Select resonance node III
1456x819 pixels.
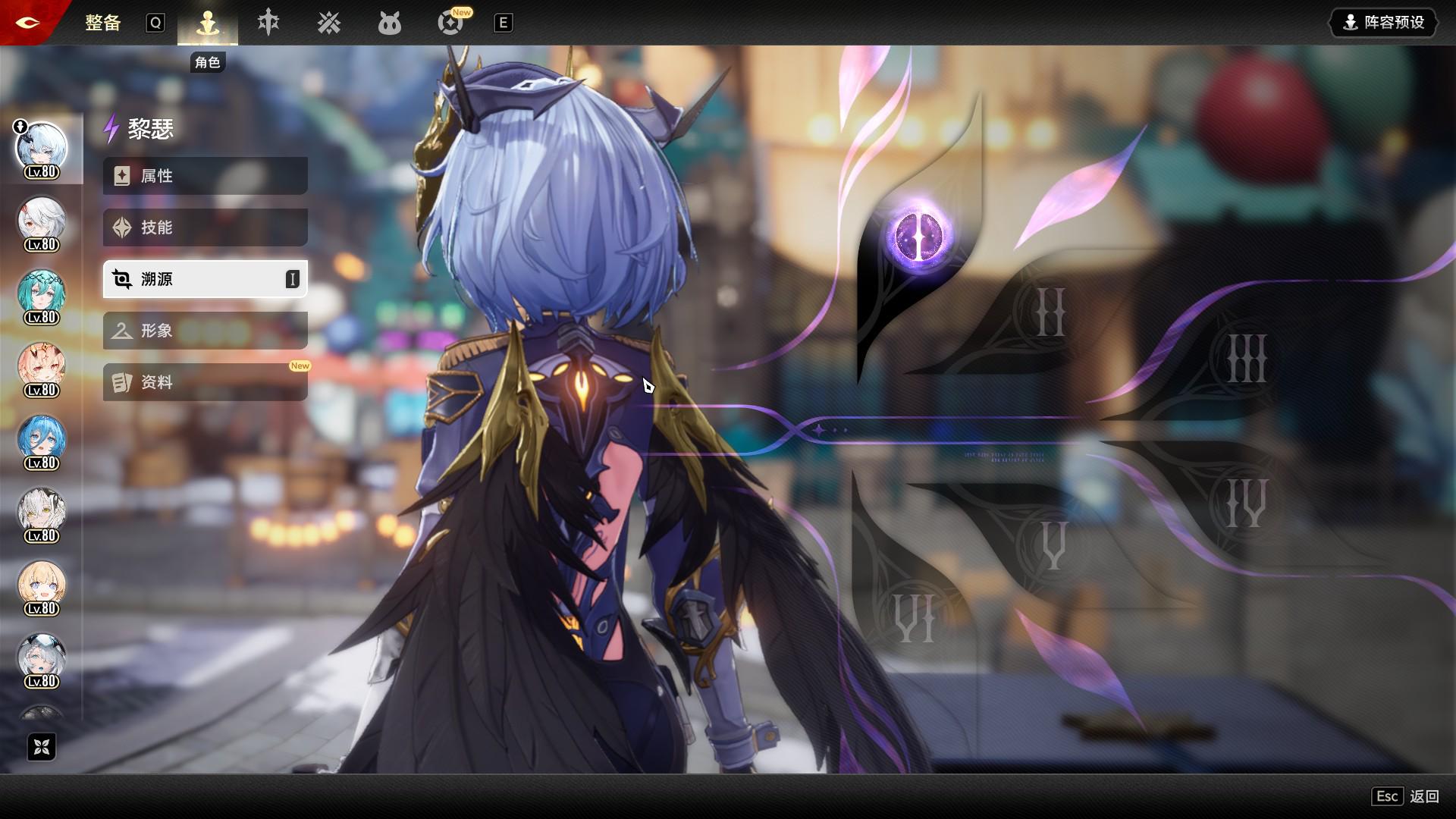(x=1247, y=359)
